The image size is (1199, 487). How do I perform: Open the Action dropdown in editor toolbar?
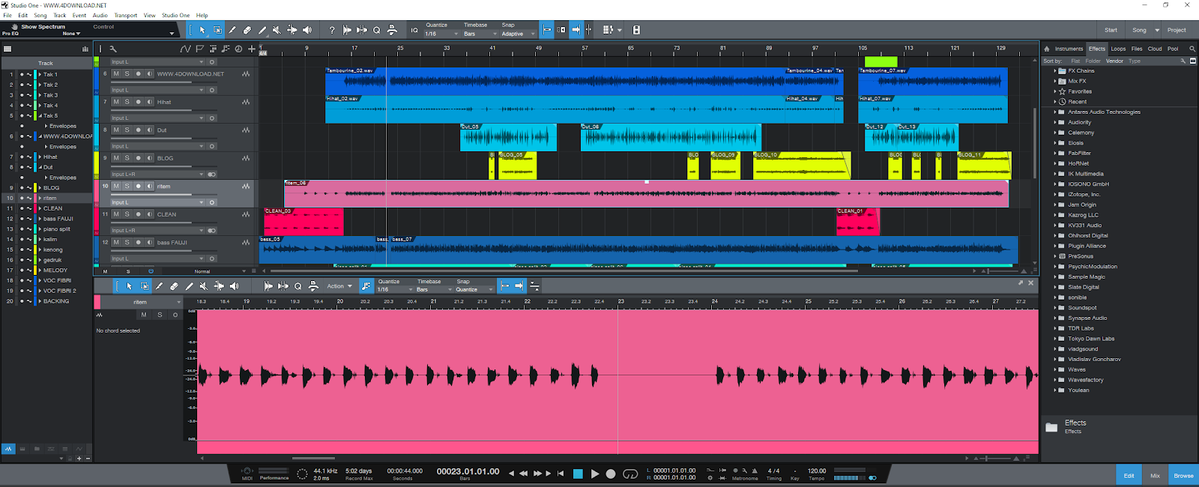click(x=340, y=286)
